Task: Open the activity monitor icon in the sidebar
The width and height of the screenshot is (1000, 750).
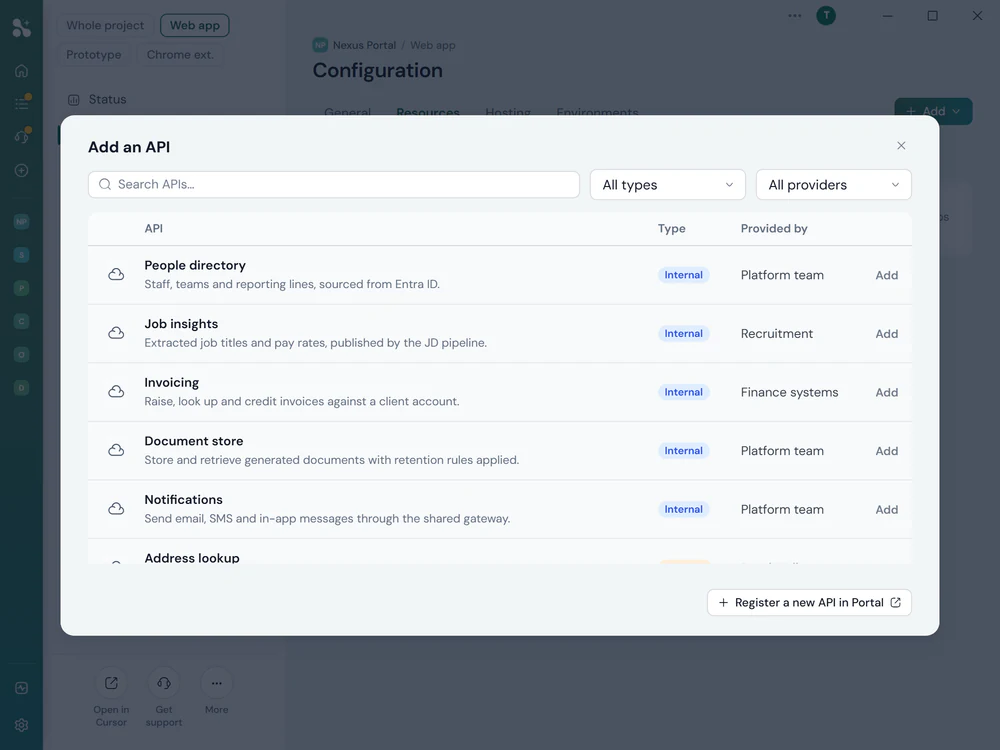Action: (22, 688)
